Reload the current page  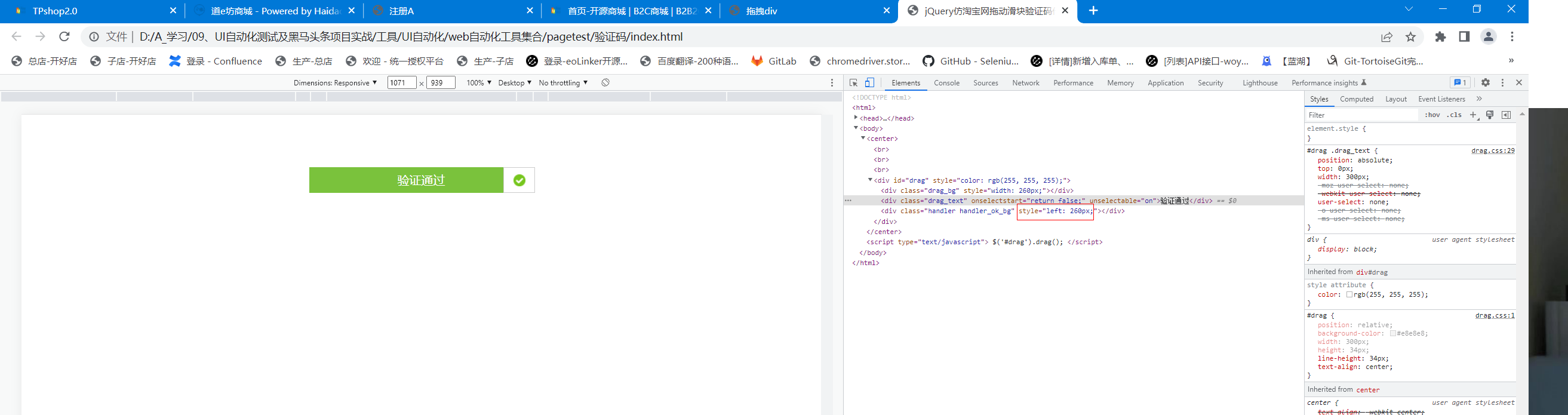(x=64, y=36)
